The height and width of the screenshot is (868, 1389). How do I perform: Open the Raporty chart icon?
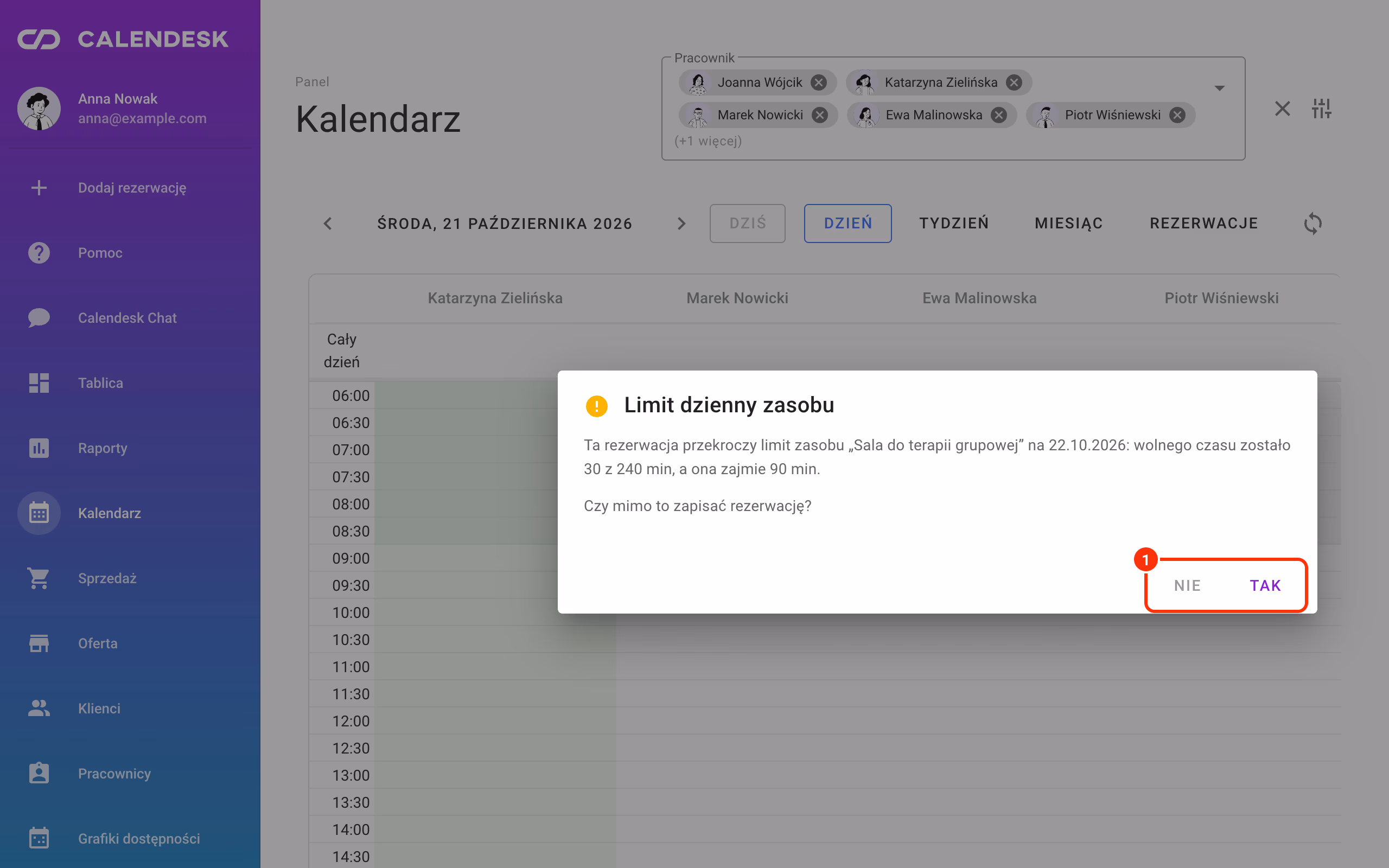pos(39,448)
